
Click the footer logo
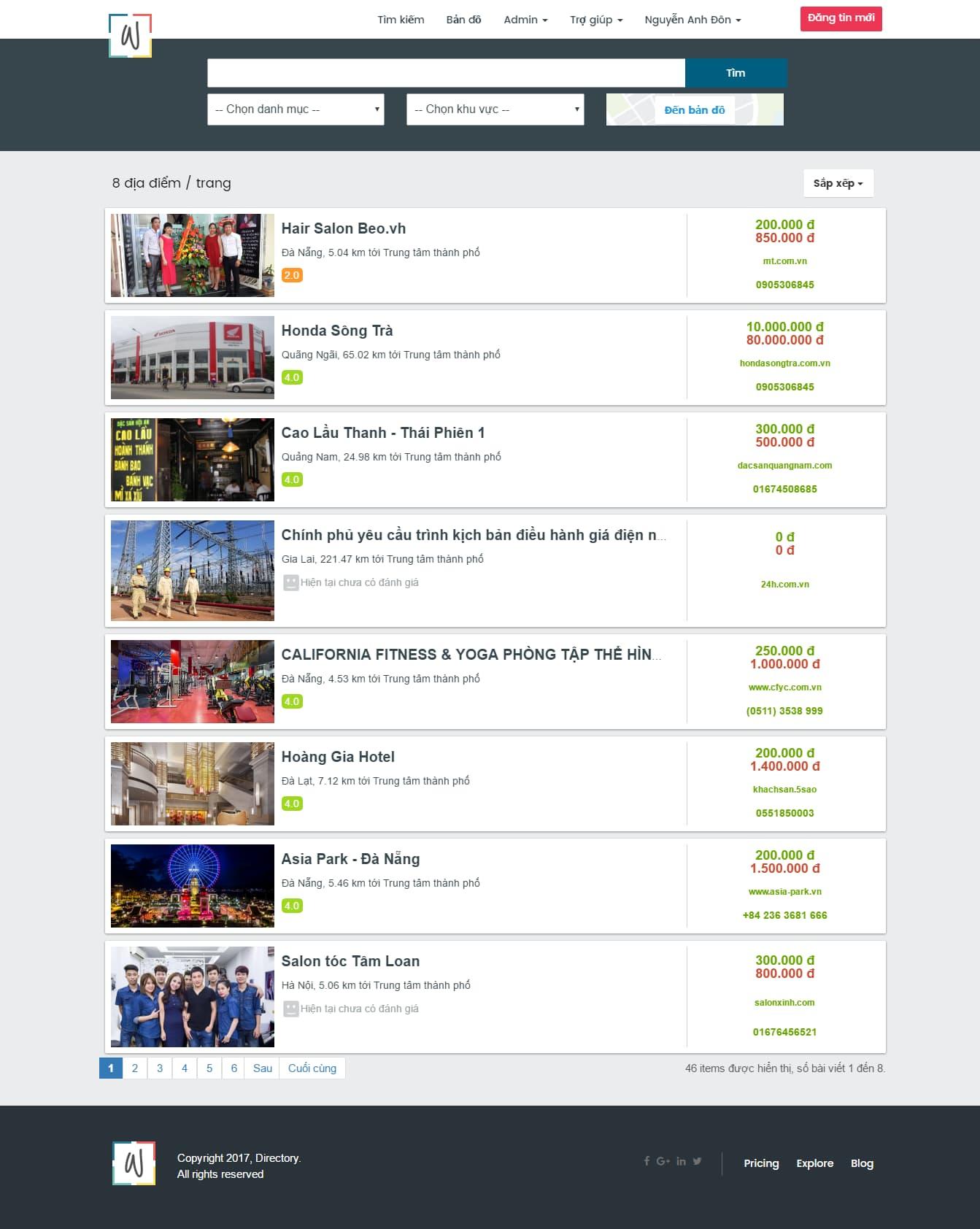[134, 1163]
